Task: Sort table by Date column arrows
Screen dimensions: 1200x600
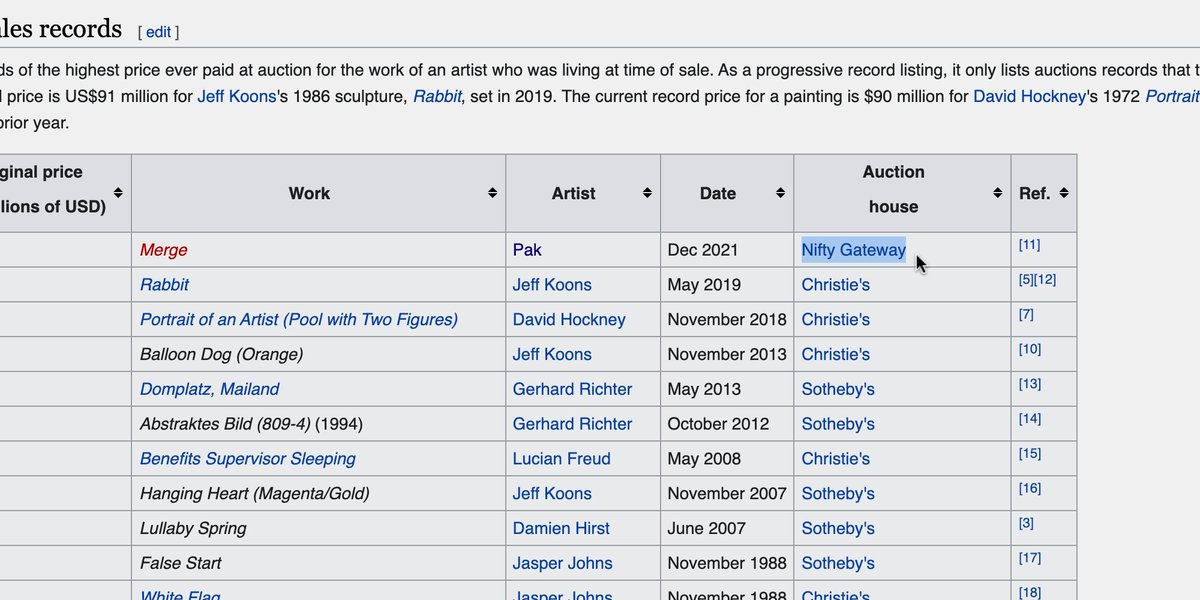Action: [x=780, y=192]
